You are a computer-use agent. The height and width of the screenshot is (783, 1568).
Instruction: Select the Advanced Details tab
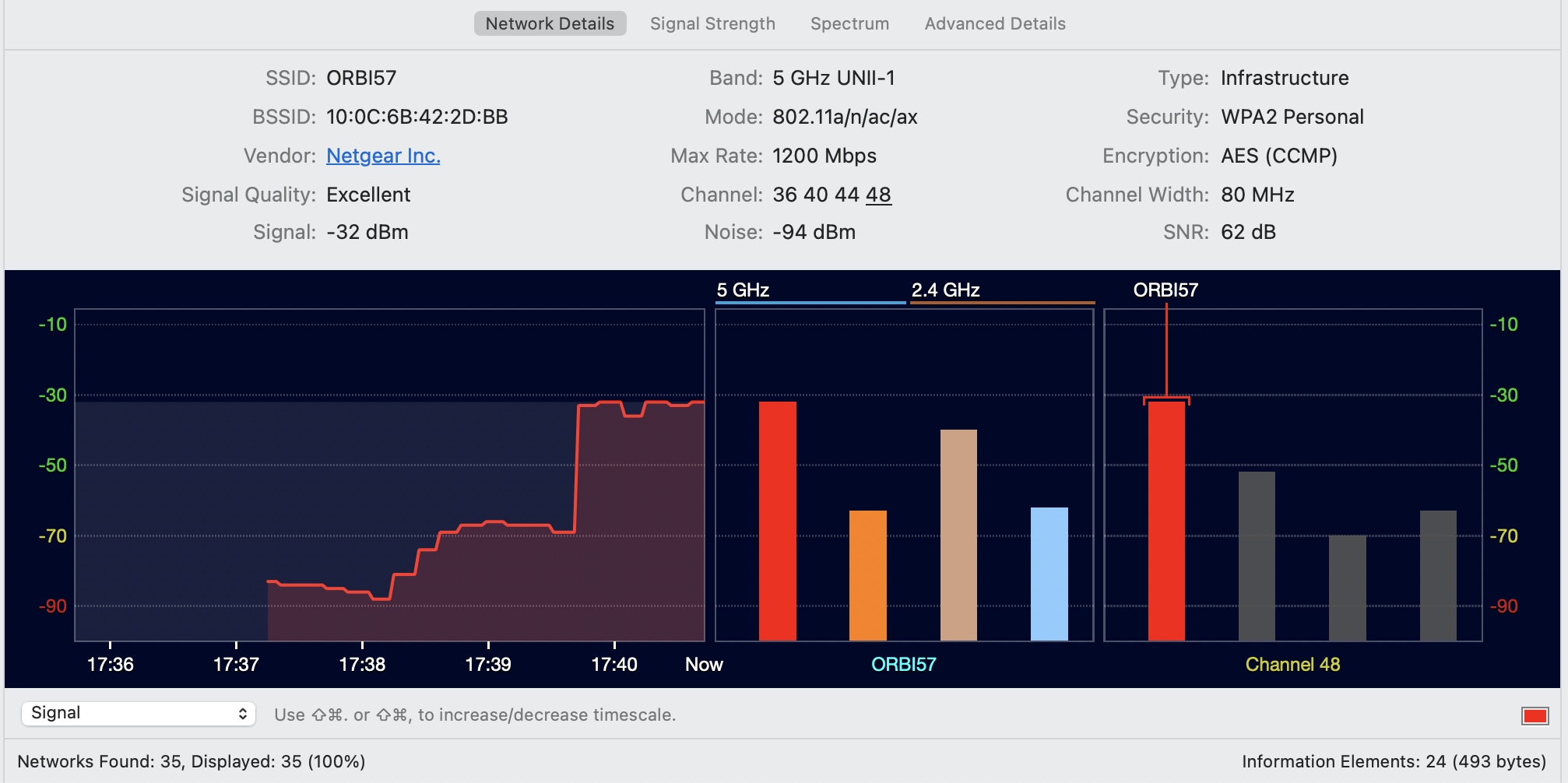[994, 23]
